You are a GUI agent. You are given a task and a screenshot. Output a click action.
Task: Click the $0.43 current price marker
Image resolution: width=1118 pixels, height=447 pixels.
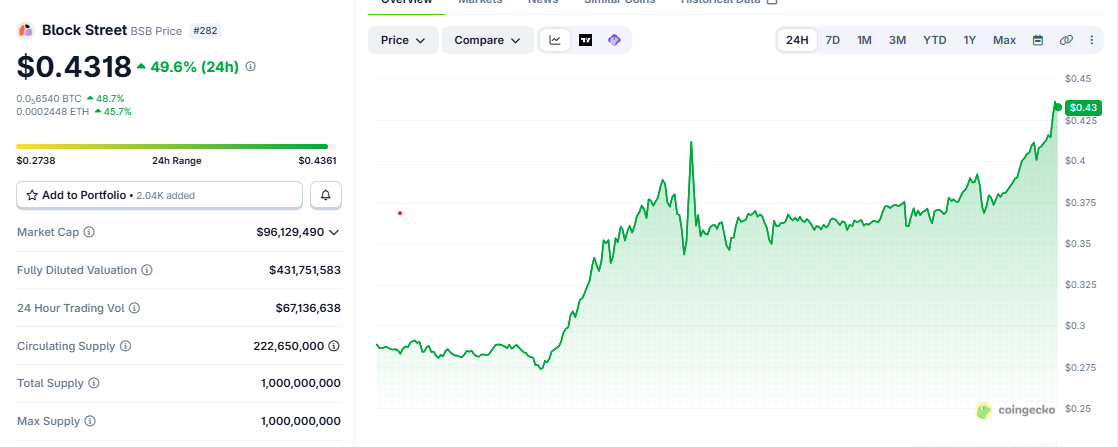tap(1083, 108)
